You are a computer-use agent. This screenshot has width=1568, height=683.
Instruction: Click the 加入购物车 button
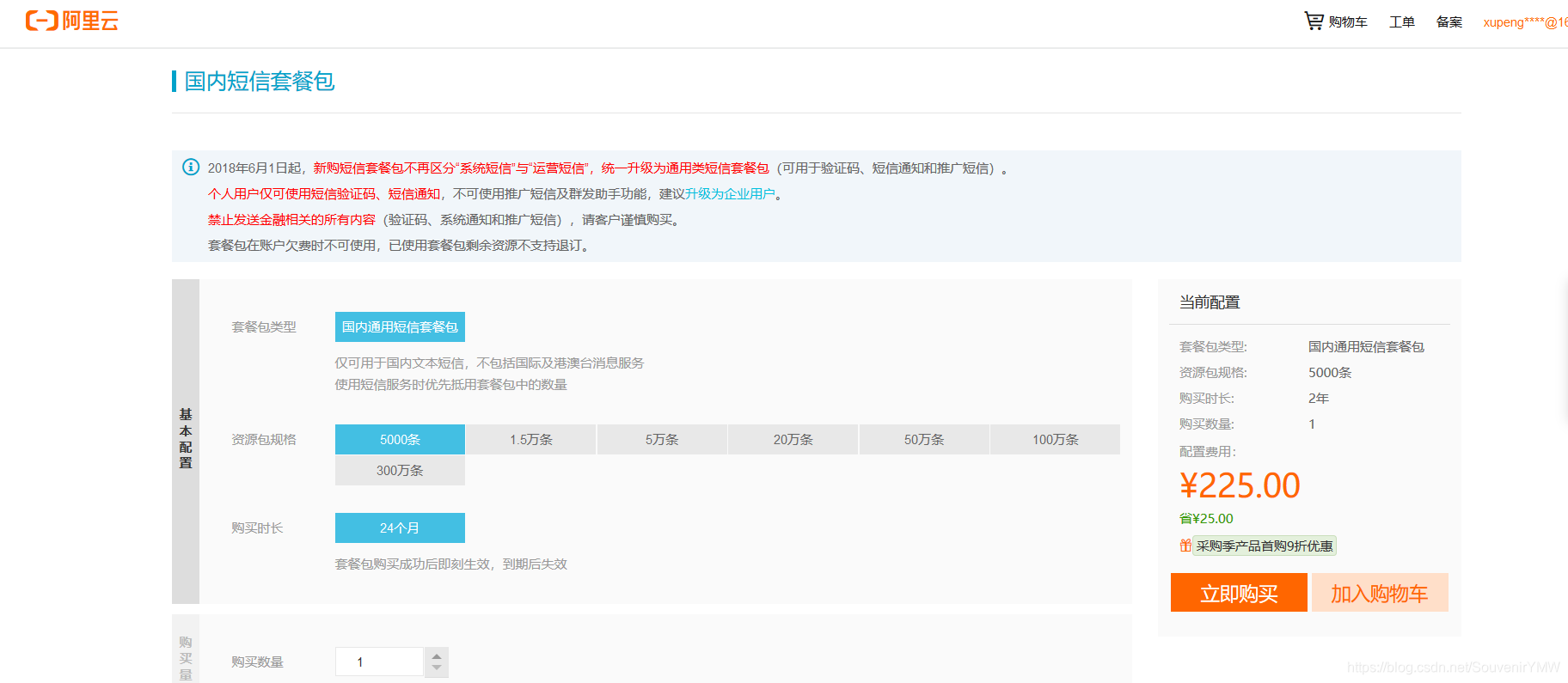tap(1380, 593)
